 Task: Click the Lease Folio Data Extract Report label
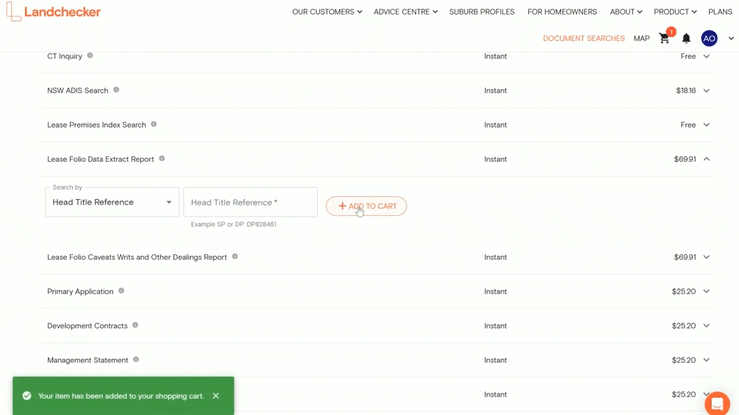click(x=100, y=159)
